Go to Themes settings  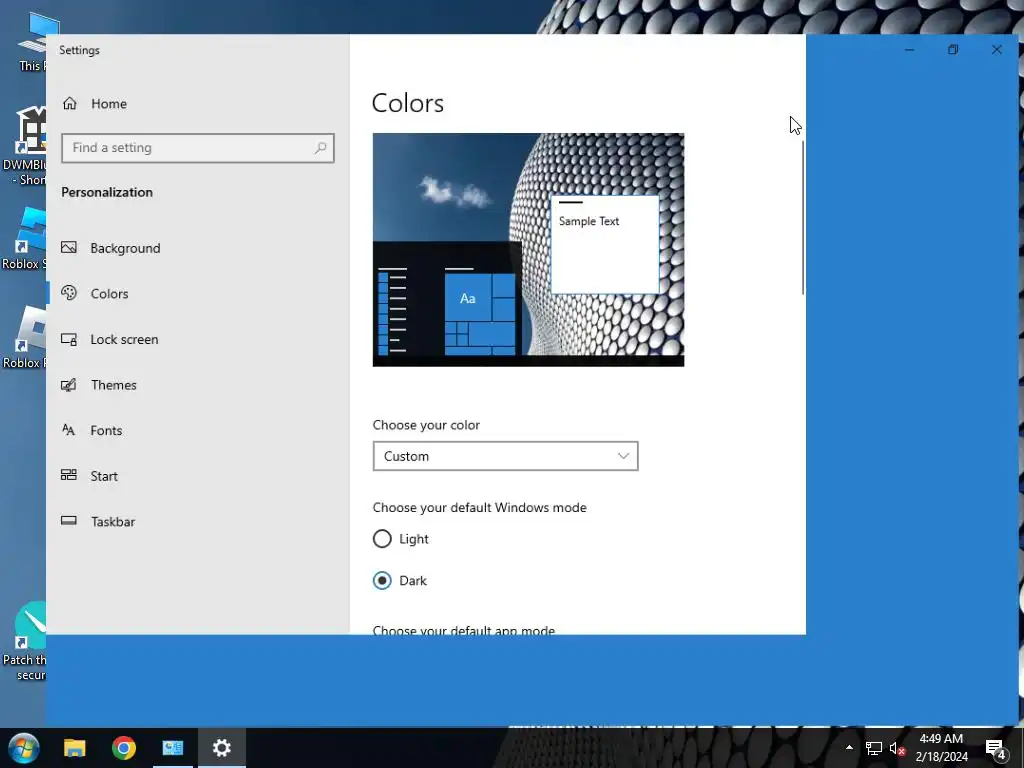tap(197, 385)
